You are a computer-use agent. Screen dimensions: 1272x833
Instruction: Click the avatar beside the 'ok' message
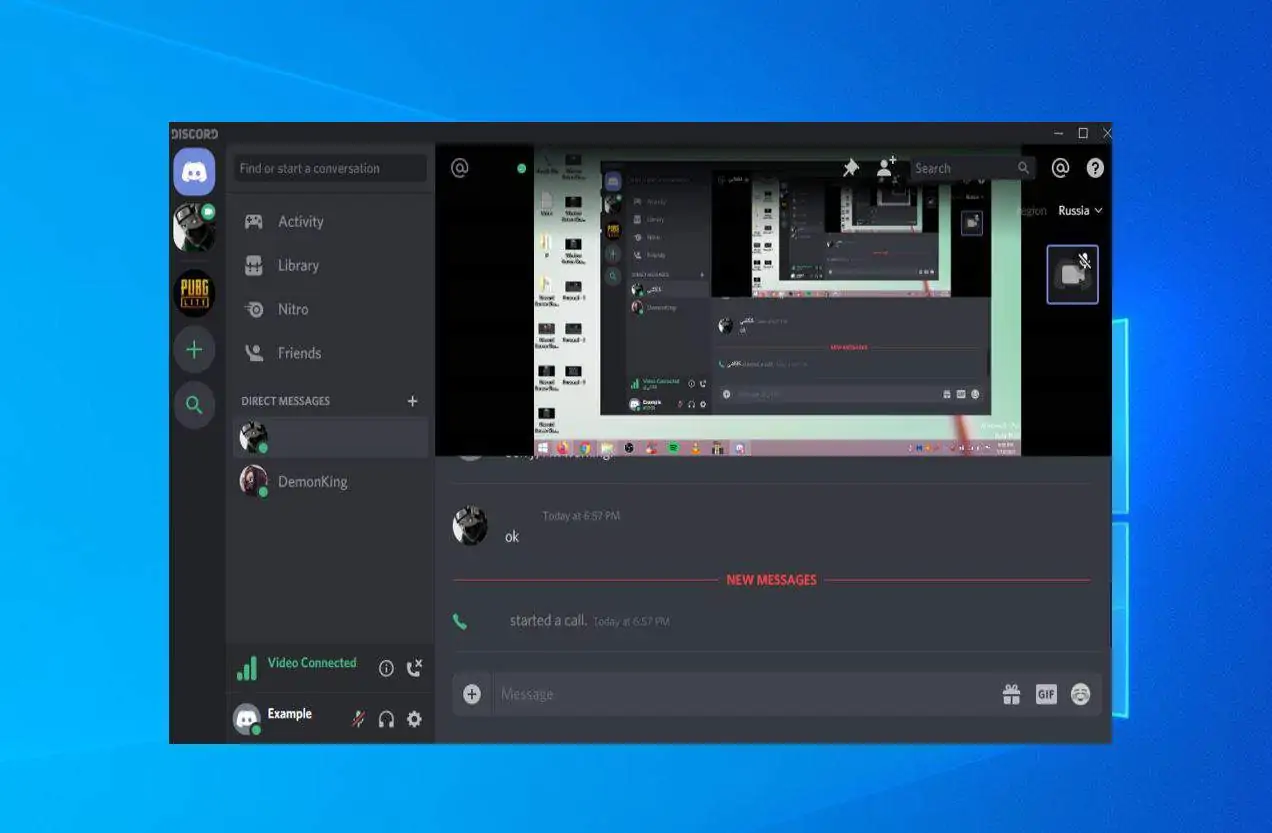pos(470,526)
